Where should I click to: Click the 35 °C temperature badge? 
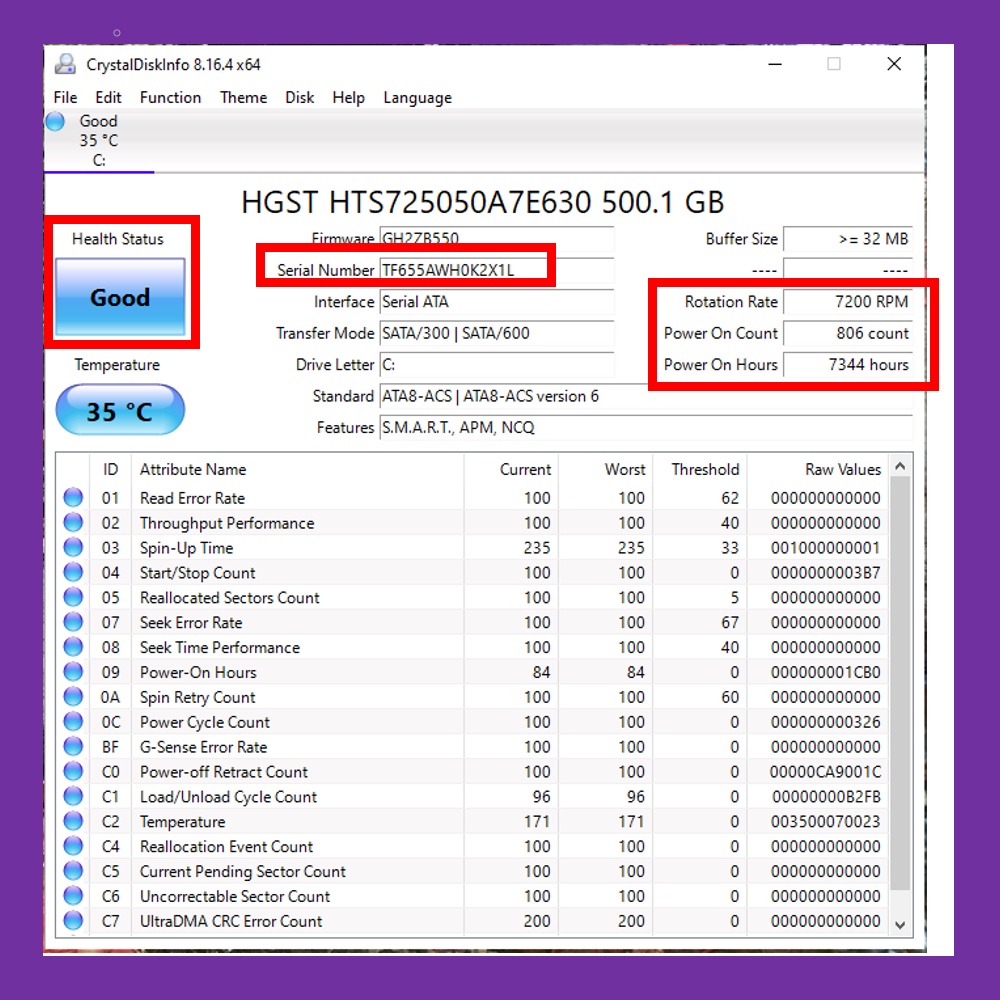coord(120,410)
